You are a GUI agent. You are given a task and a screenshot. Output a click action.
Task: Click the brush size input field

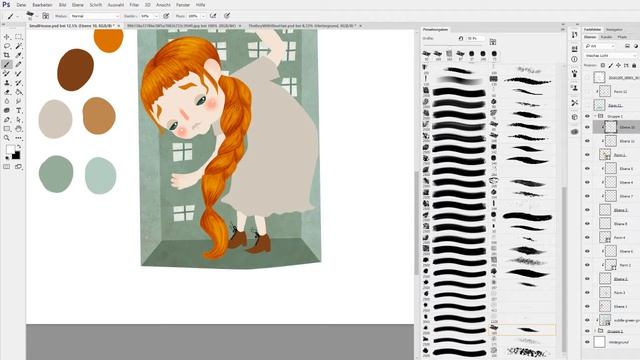coord(476,38)
